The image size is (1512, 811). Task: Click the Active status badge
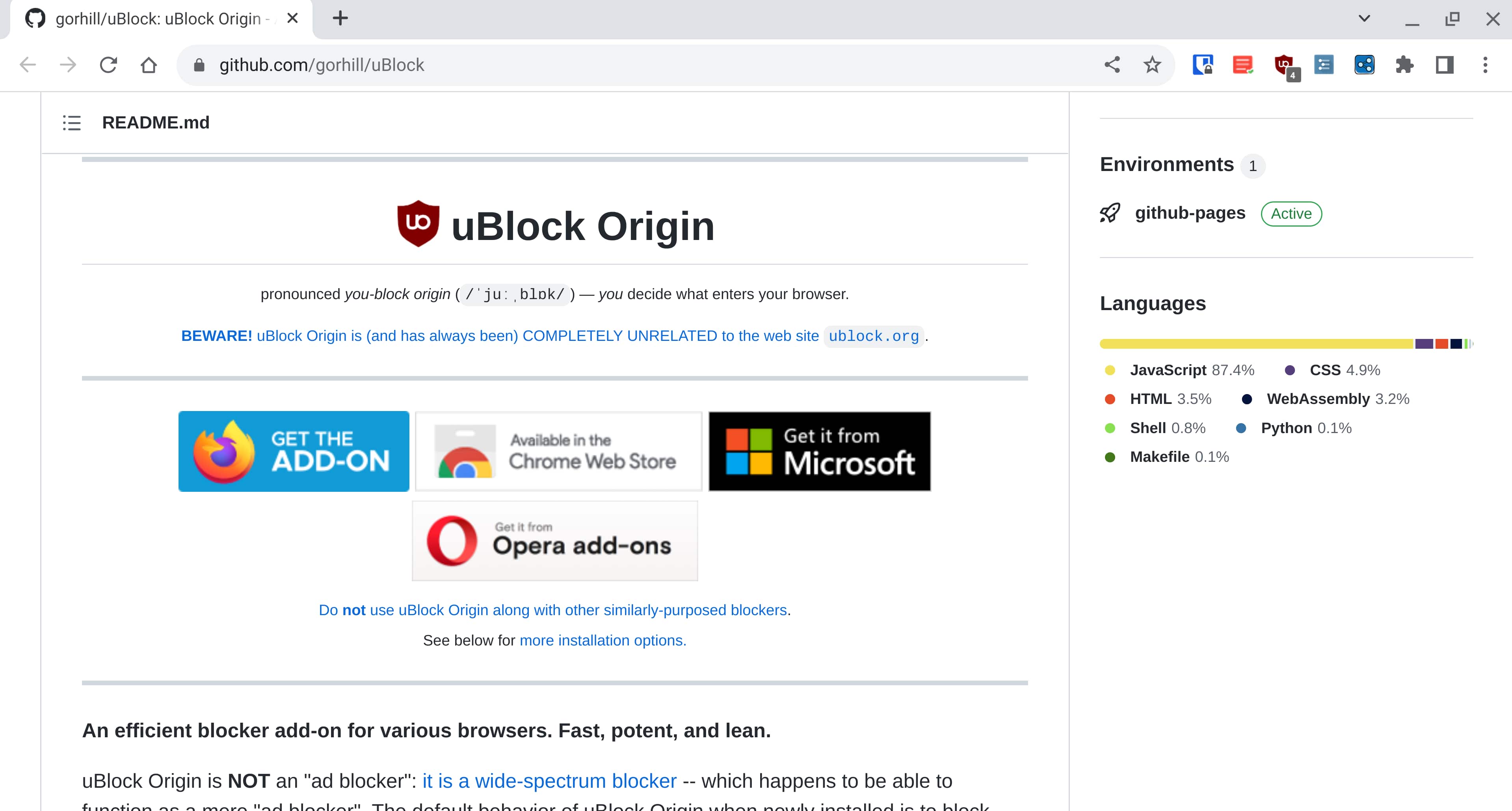(x=1291, y=214)
